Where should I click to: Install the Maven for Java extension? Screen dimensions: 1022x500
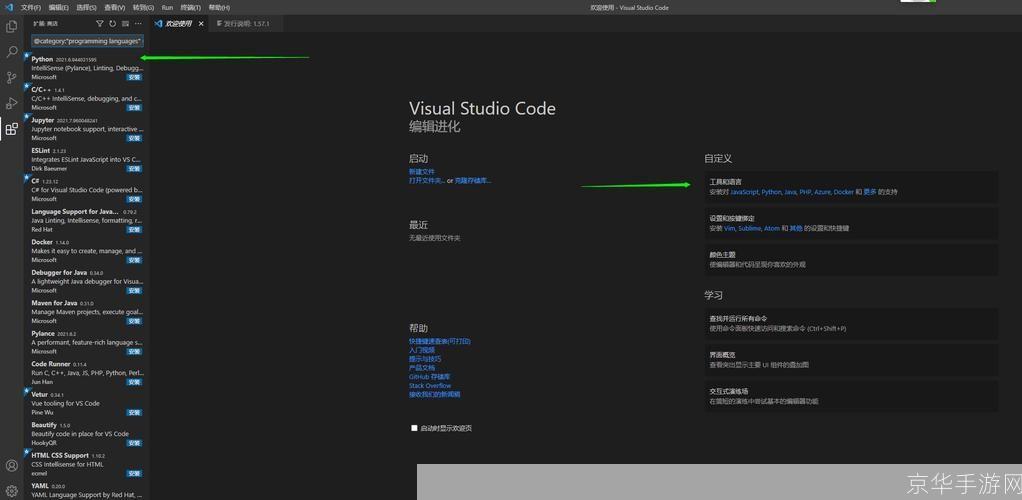[x=134, y=321]
